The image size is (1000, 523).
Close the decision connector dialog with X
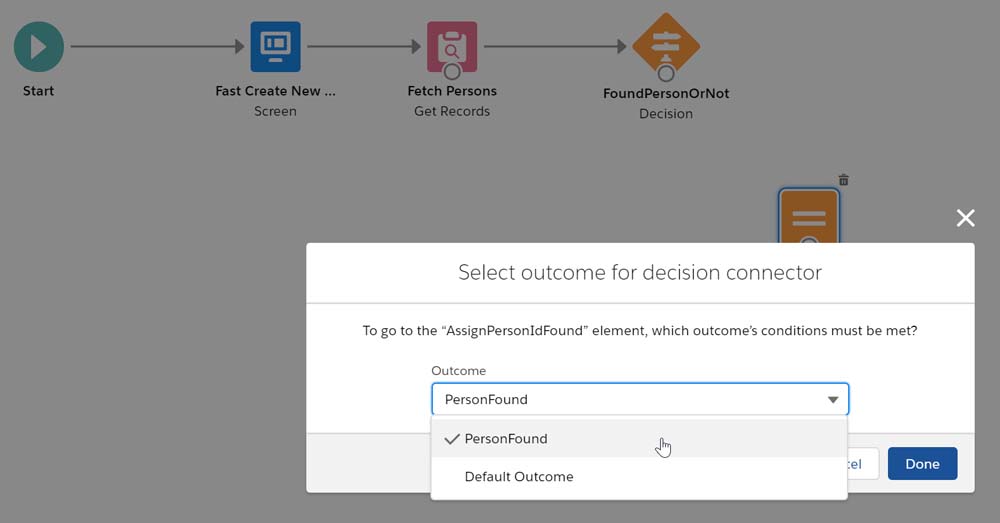click(x=965, y=218)
